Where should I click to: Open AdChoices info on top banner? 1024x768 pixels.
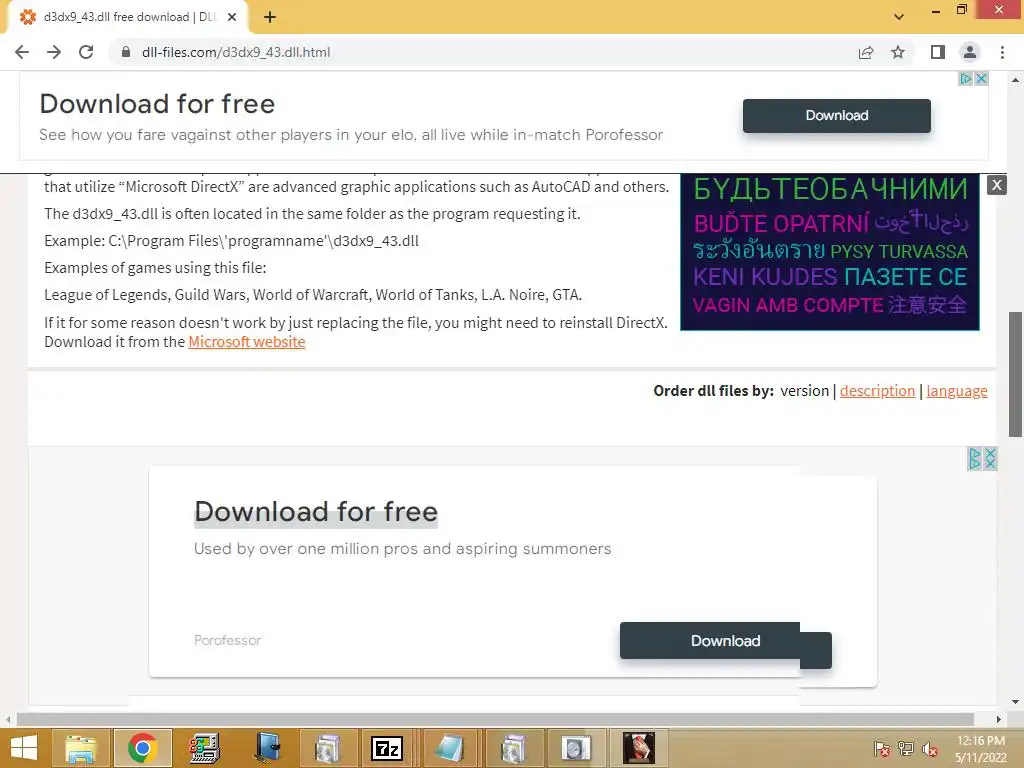click(x=966, y=78)
